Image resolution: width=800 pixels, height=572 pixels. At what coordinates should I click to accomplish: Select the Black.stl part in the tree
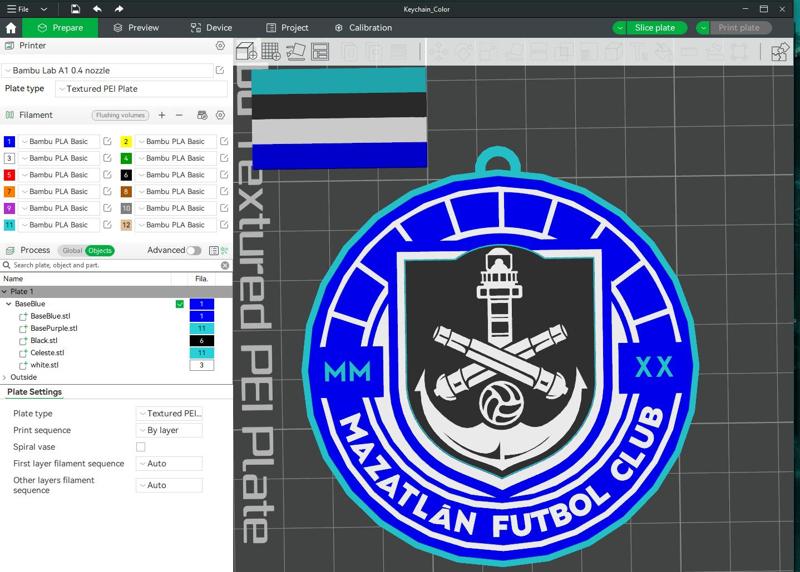point(44,340)
